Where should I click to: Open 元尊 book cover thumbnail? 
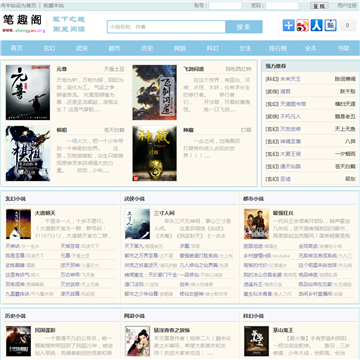pyautogui.click(x=28, y=92)
